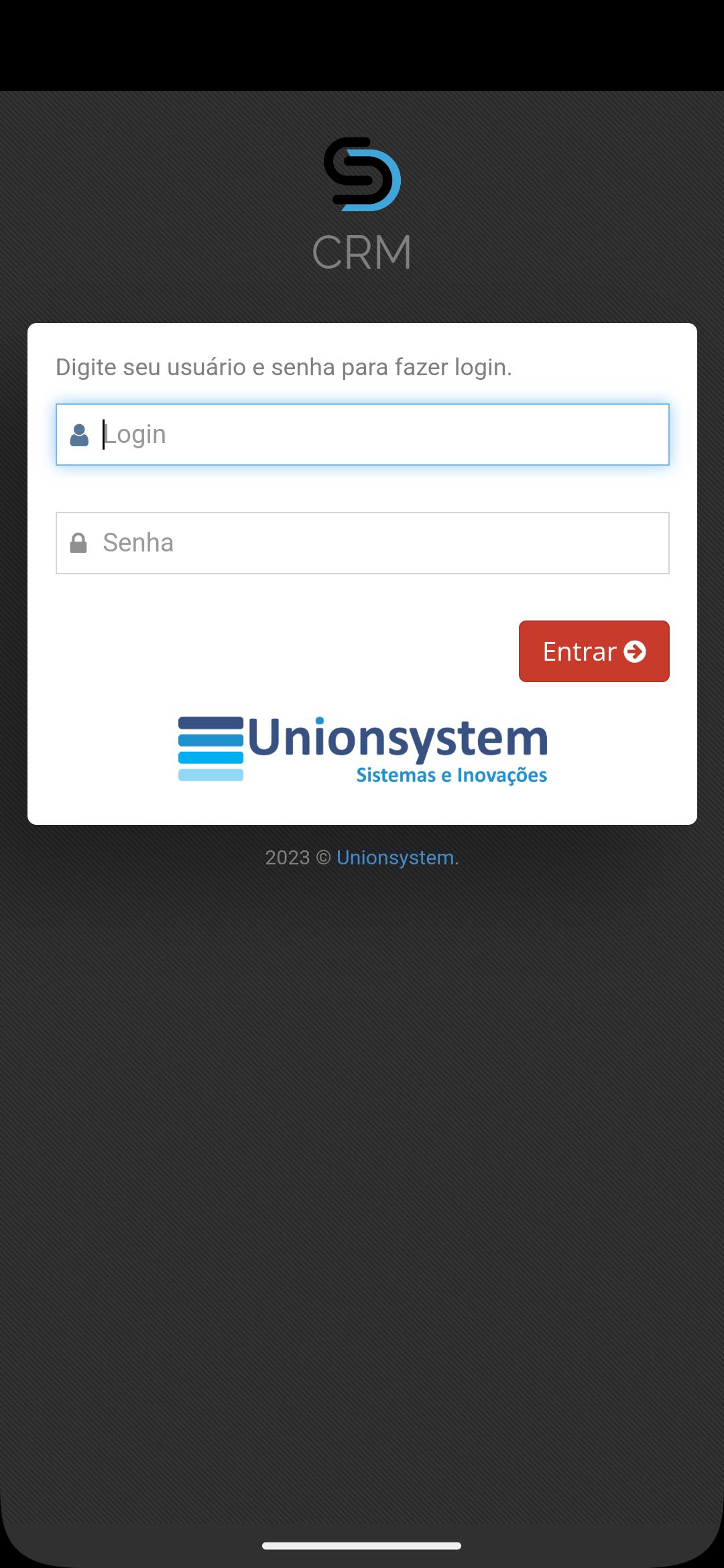
Task: Tap the black and blue SD logo
Action: 362,174
